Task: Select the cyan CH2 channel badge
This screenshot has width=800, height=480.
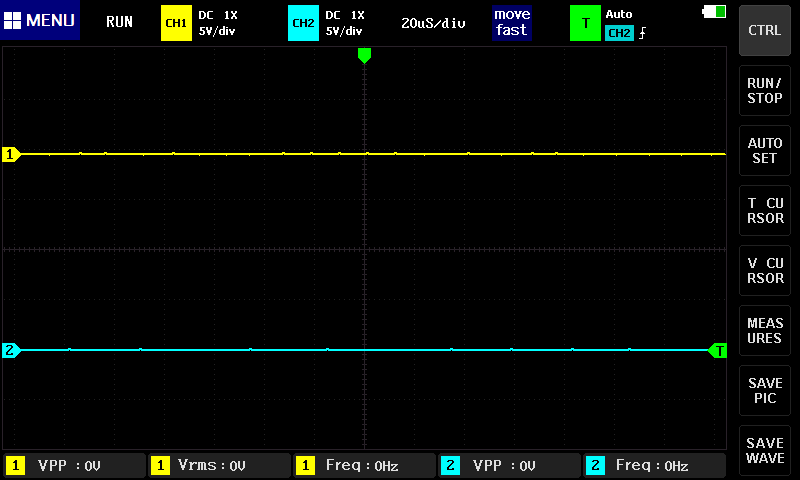Action: [302, 22]
